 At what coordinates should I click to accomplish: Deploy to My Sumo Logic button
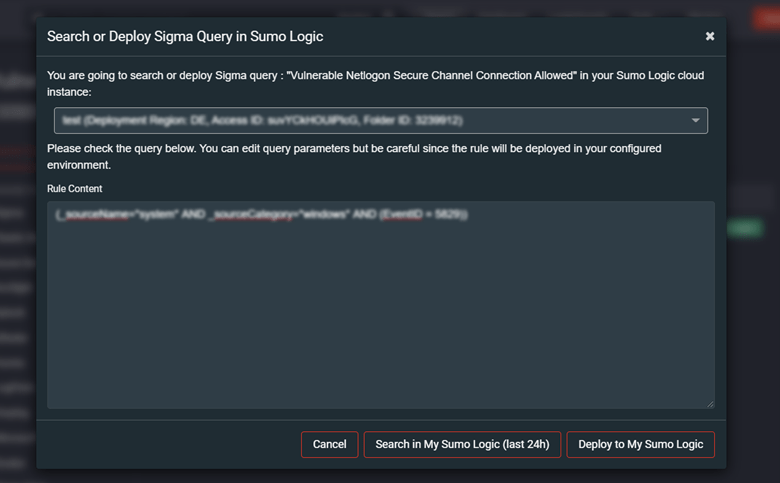640,444
